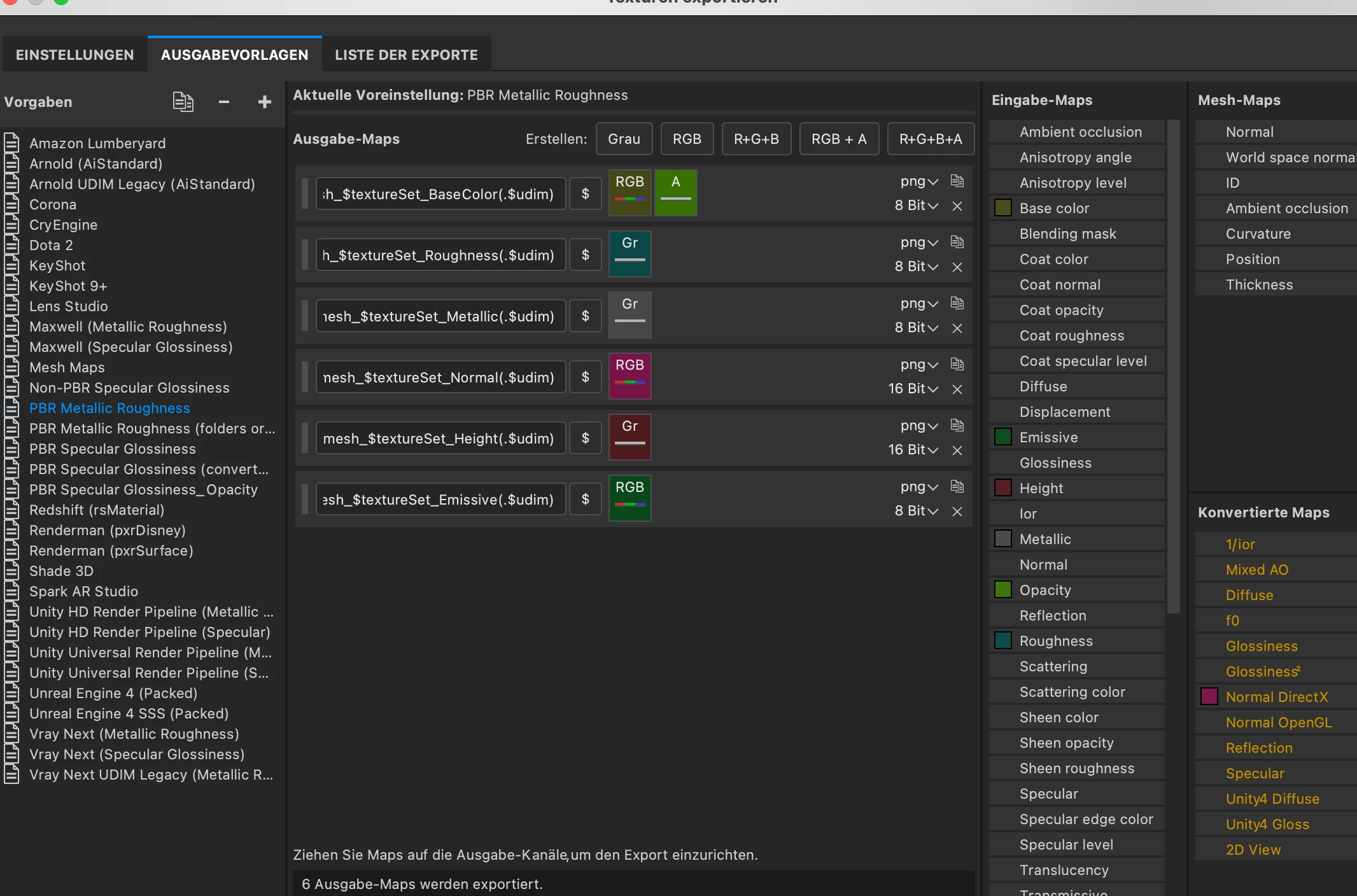Add a new preset with the plus icon
Screen dimensions: 1357x896
pos(265,102)
